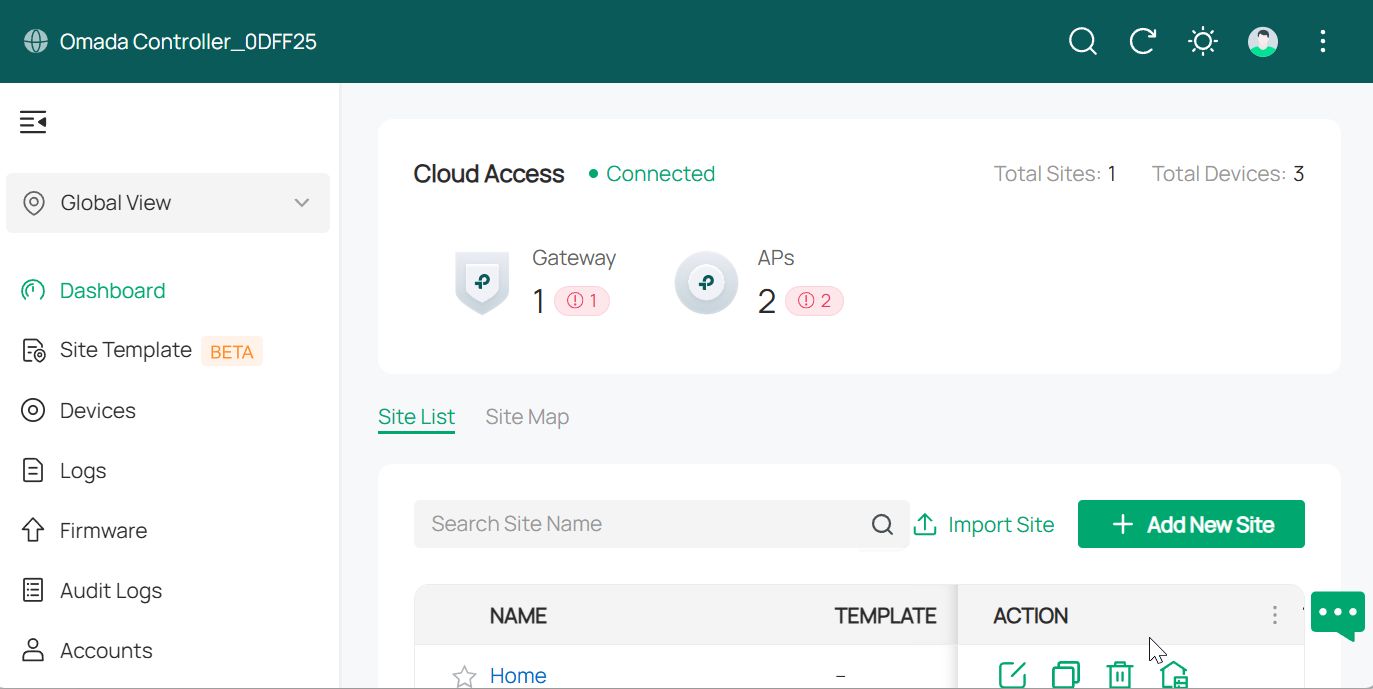Star the Home site as favorite
Image resolution: width=1373 pixels, height=689 pixels.
(x=463, y=676)
